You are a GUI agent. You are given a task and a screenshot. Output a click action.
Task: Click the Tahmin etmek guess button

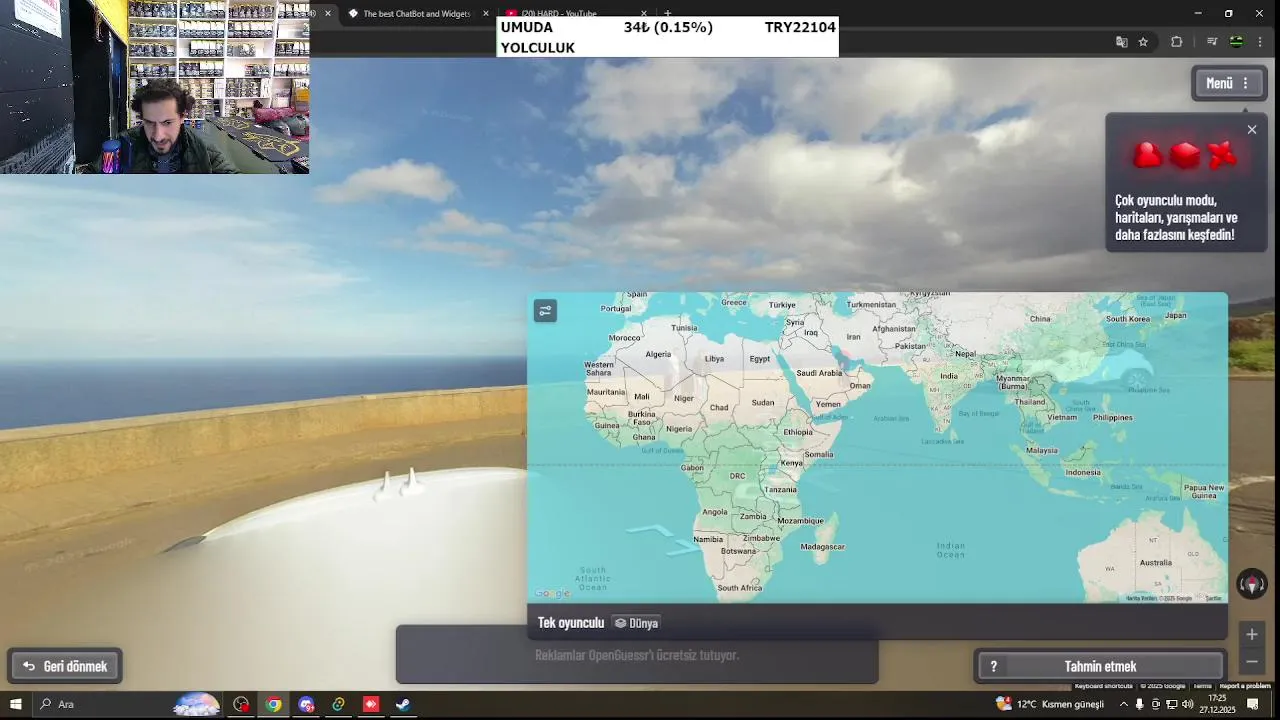[x=1100, y=666]
